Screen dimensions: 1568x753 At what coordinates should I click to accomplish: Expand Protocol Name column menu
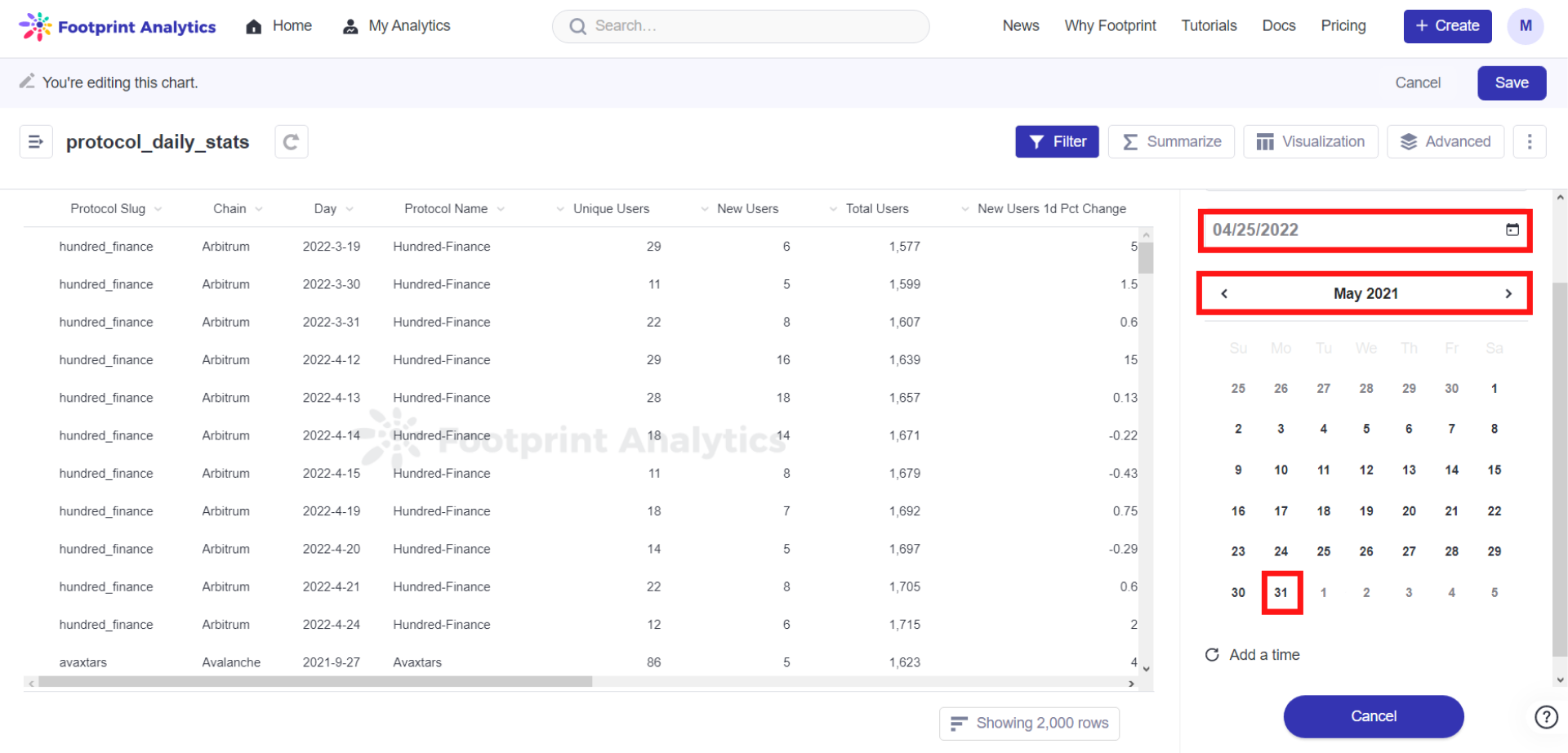pos(501,209)
